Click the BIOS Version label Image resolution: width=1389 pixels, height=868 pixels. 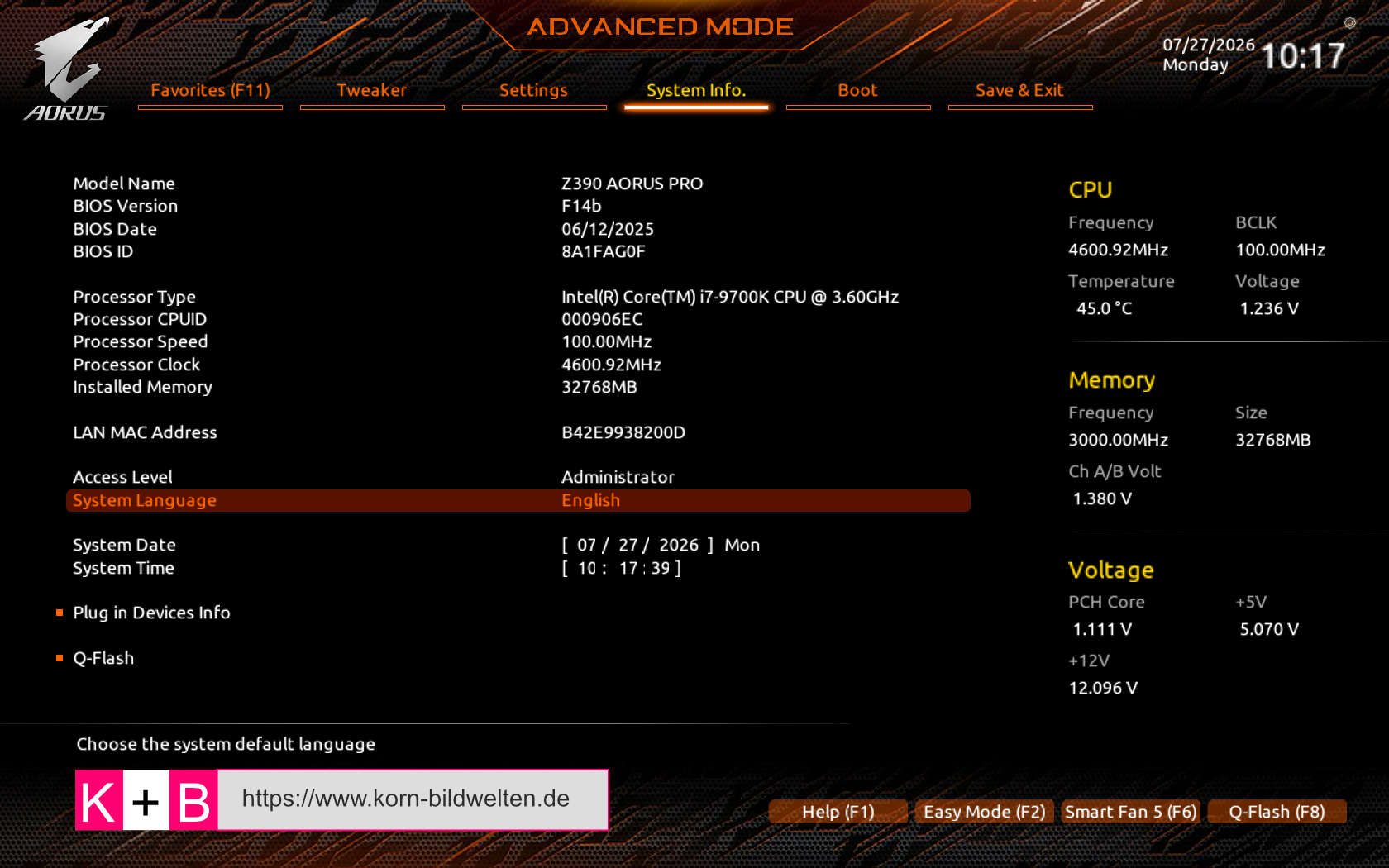pyautogui.click(x=126, y=206)
